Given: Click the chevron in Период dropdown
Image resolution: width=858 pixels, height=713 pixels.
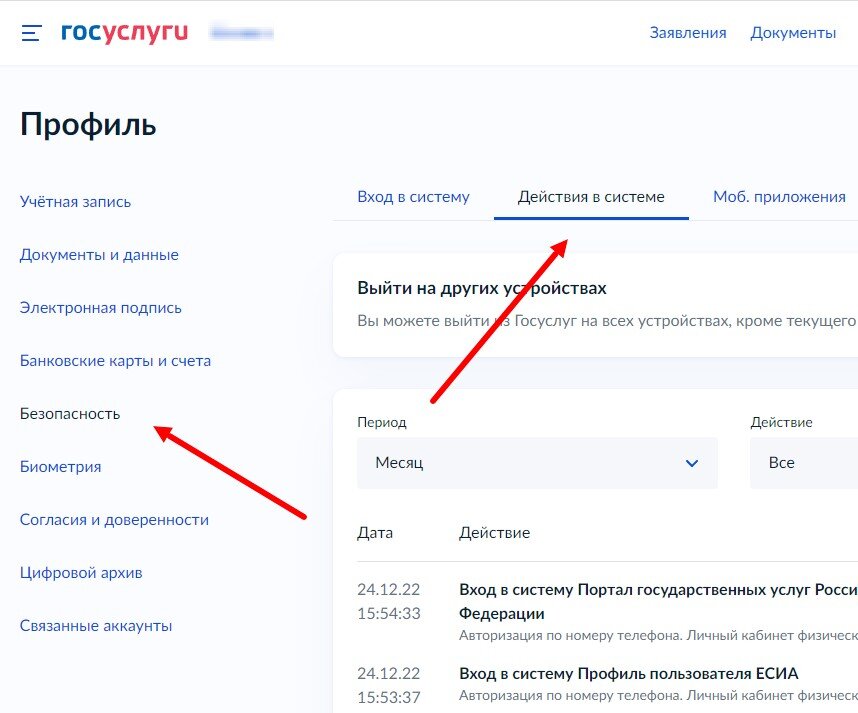Looking at the screenshot, I should coord(692,463).
